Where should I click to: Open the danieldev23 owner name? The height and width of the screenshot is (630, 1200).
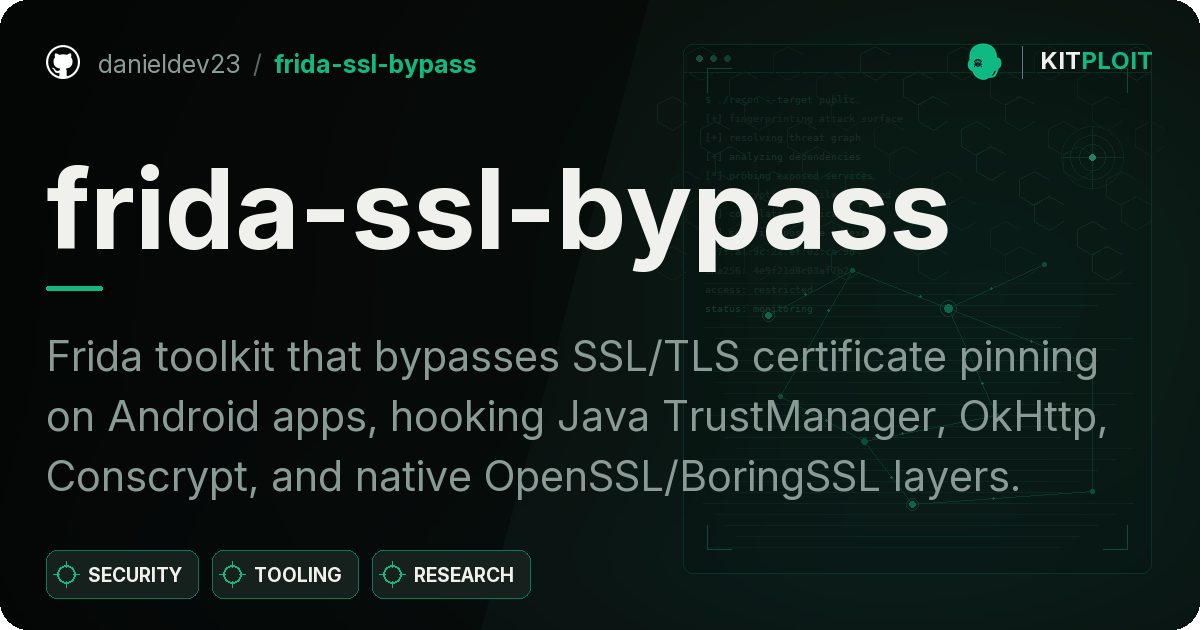tap(169, 64)
